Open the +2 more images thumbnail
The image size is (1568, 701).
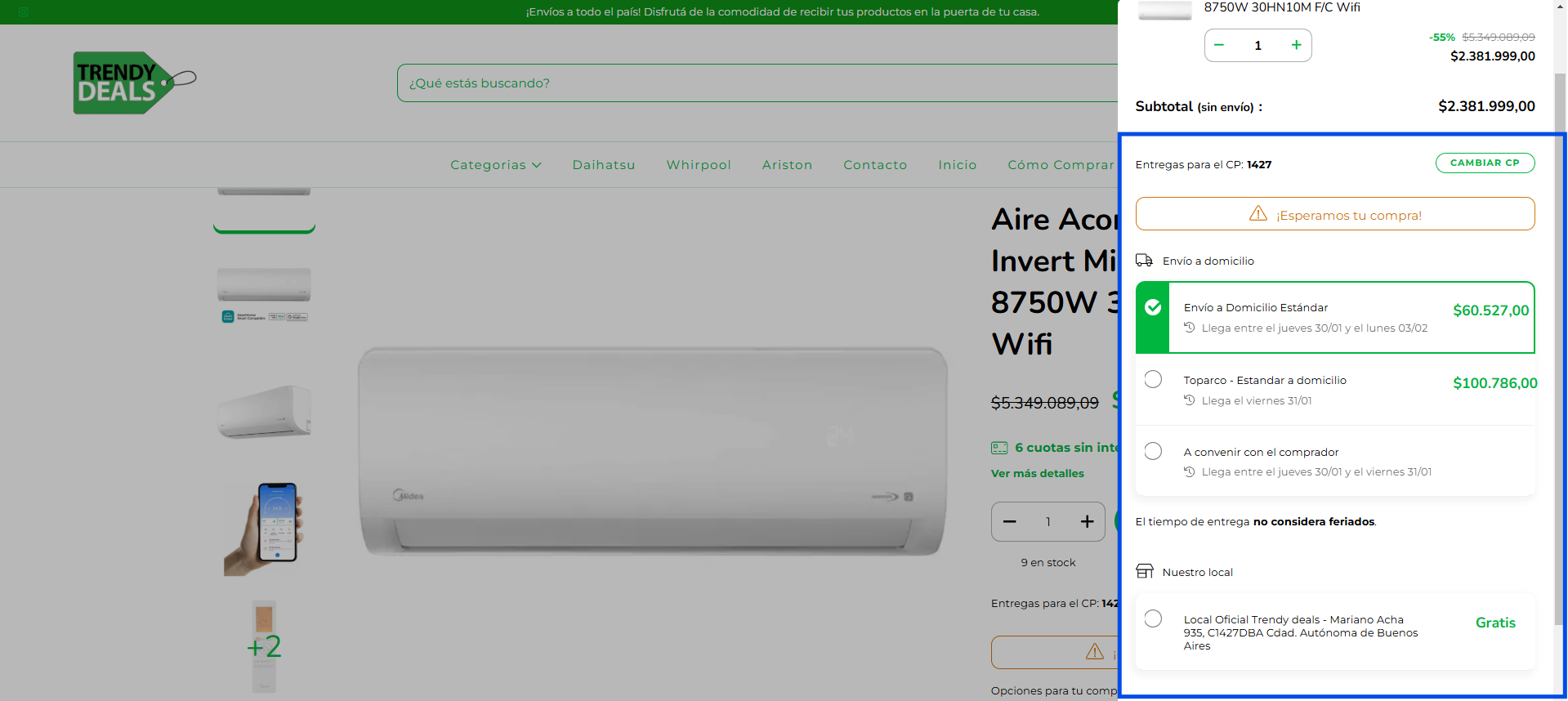coord(264,646)
